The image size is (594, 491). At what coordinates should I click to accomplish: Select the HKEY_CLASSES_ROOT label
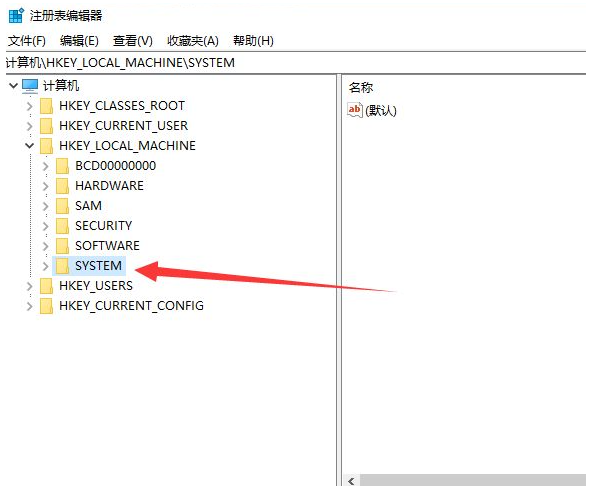122,106
